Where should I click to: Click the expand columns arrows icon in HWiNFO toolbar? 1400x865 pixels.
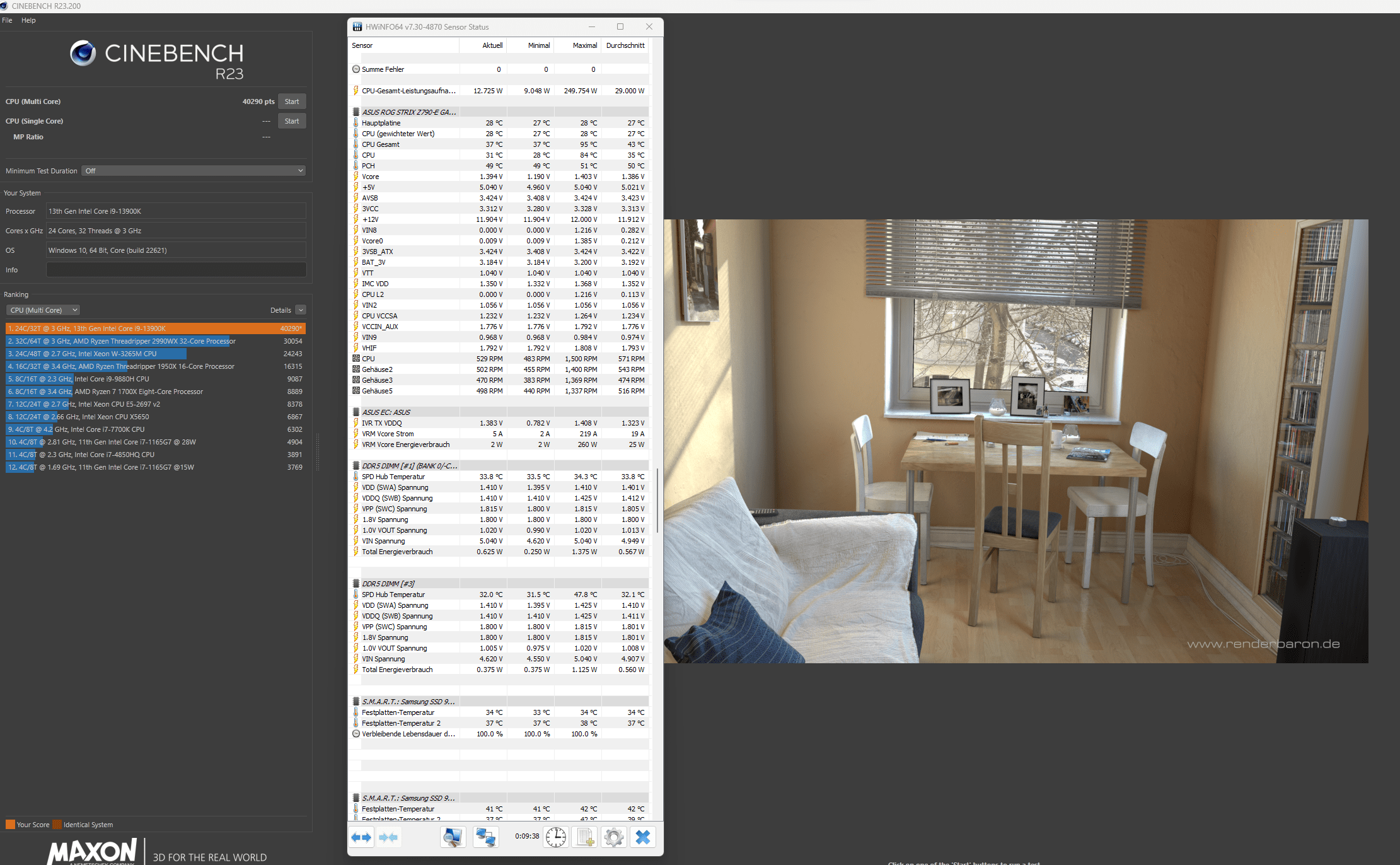[362, 837]
